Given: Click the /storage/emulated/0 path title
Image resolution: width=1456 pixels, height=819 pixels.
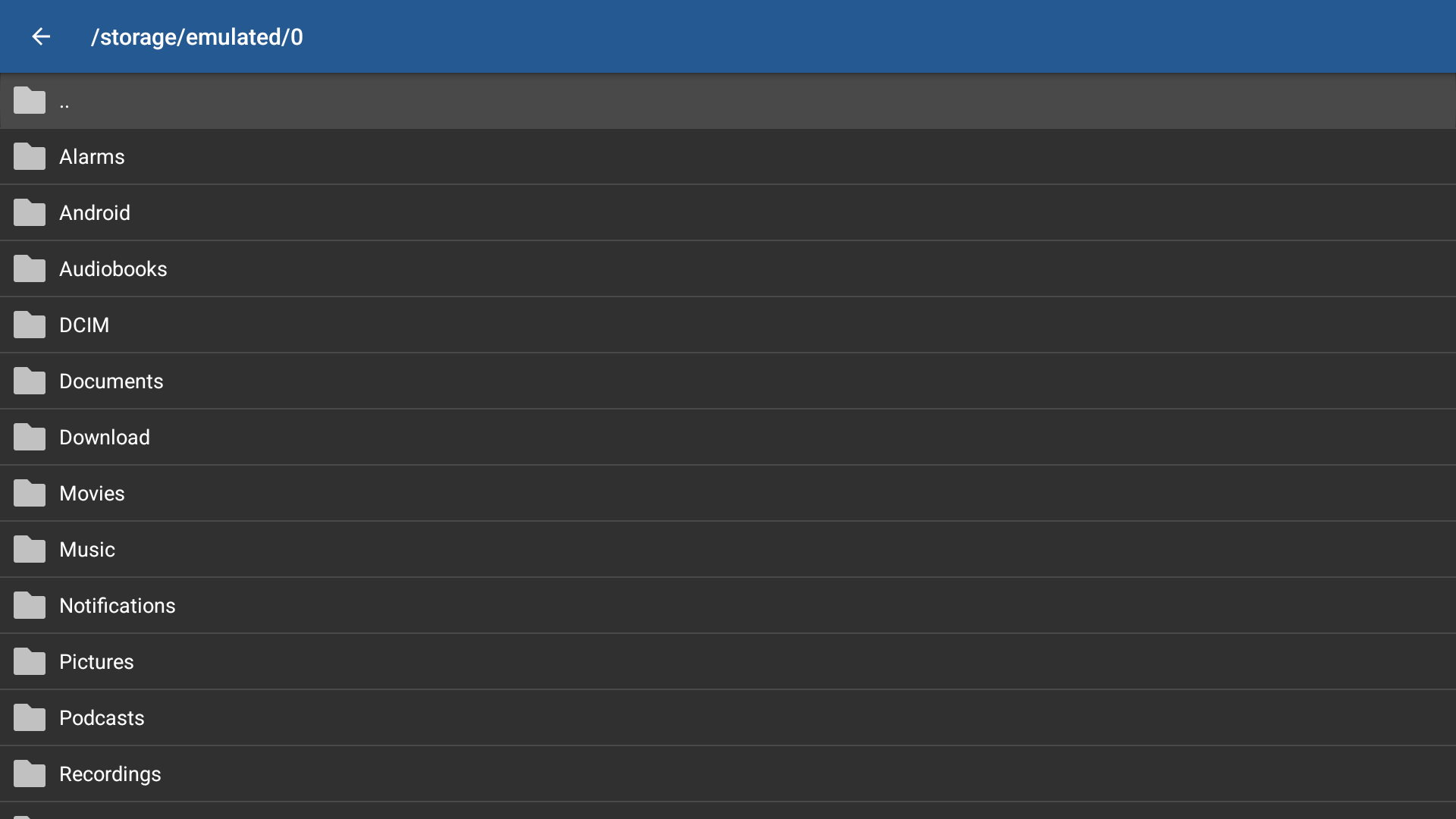Looking at the screenshot, I should (x=197, y=37).
